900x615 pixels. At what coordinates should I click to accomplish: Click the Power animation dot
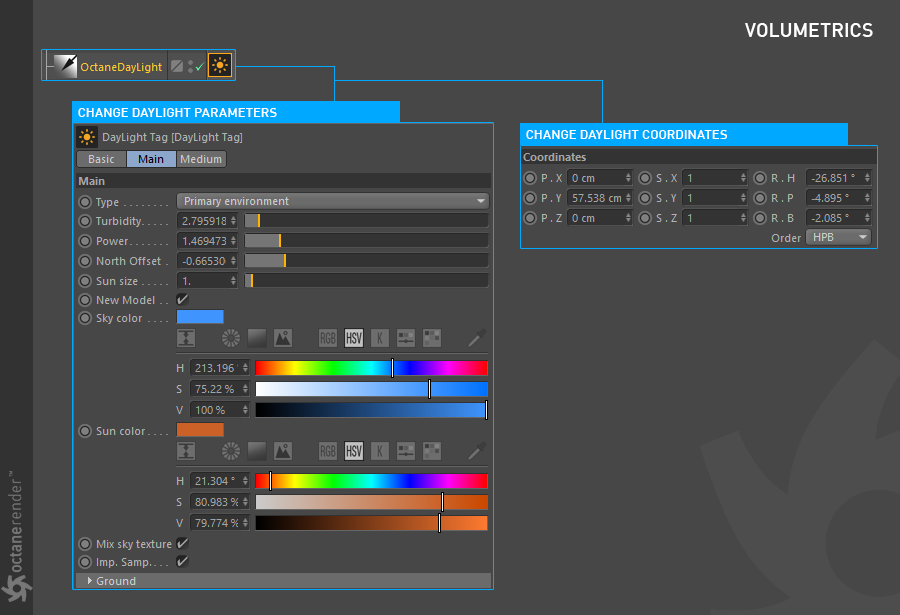point(85,241)
